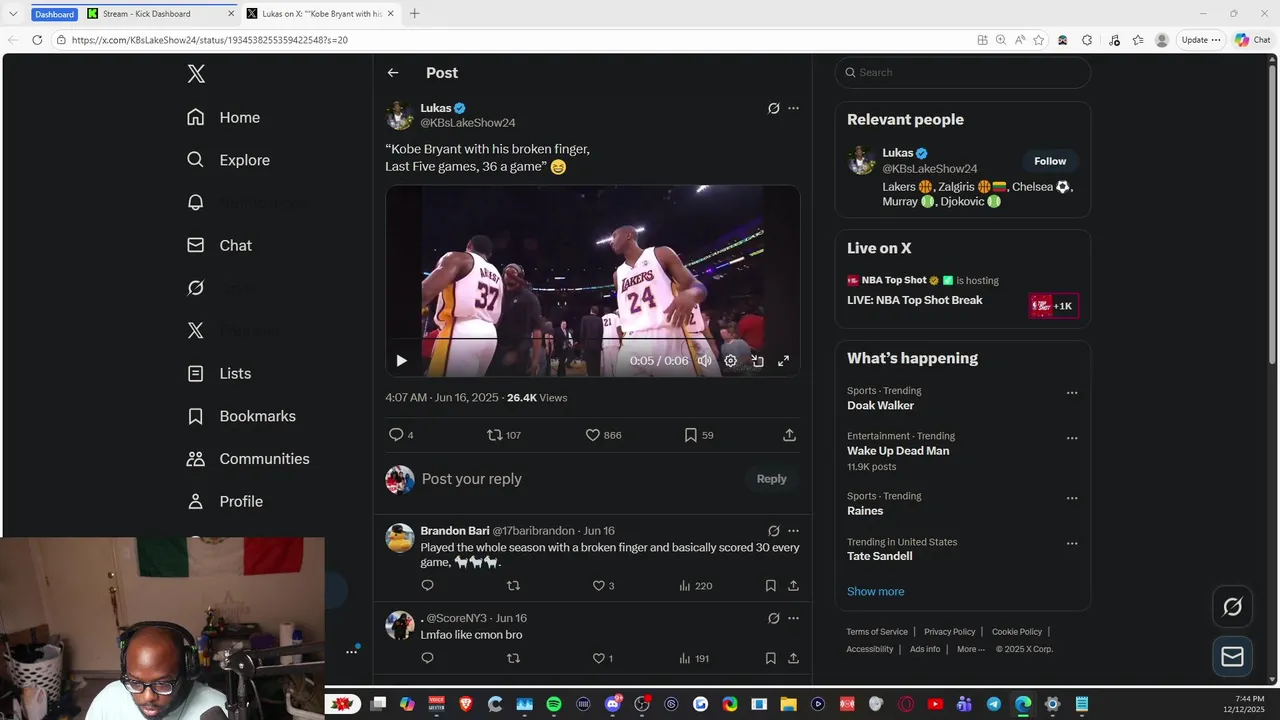Enter fullscreen on the video
The height and width of the screenshot is (720, 1280).
click(783, 361)
